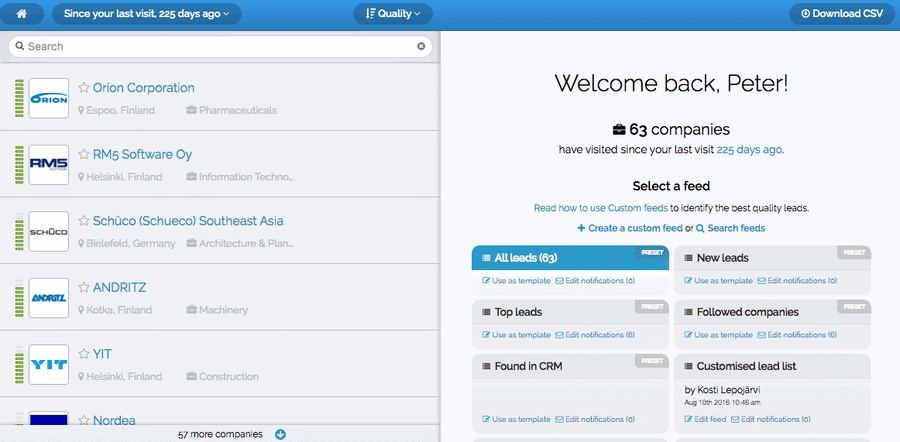Screen dimensions: 900x442
Task: Click the Helsinki, Finland location under YIT
Action: tap(124, 377)
